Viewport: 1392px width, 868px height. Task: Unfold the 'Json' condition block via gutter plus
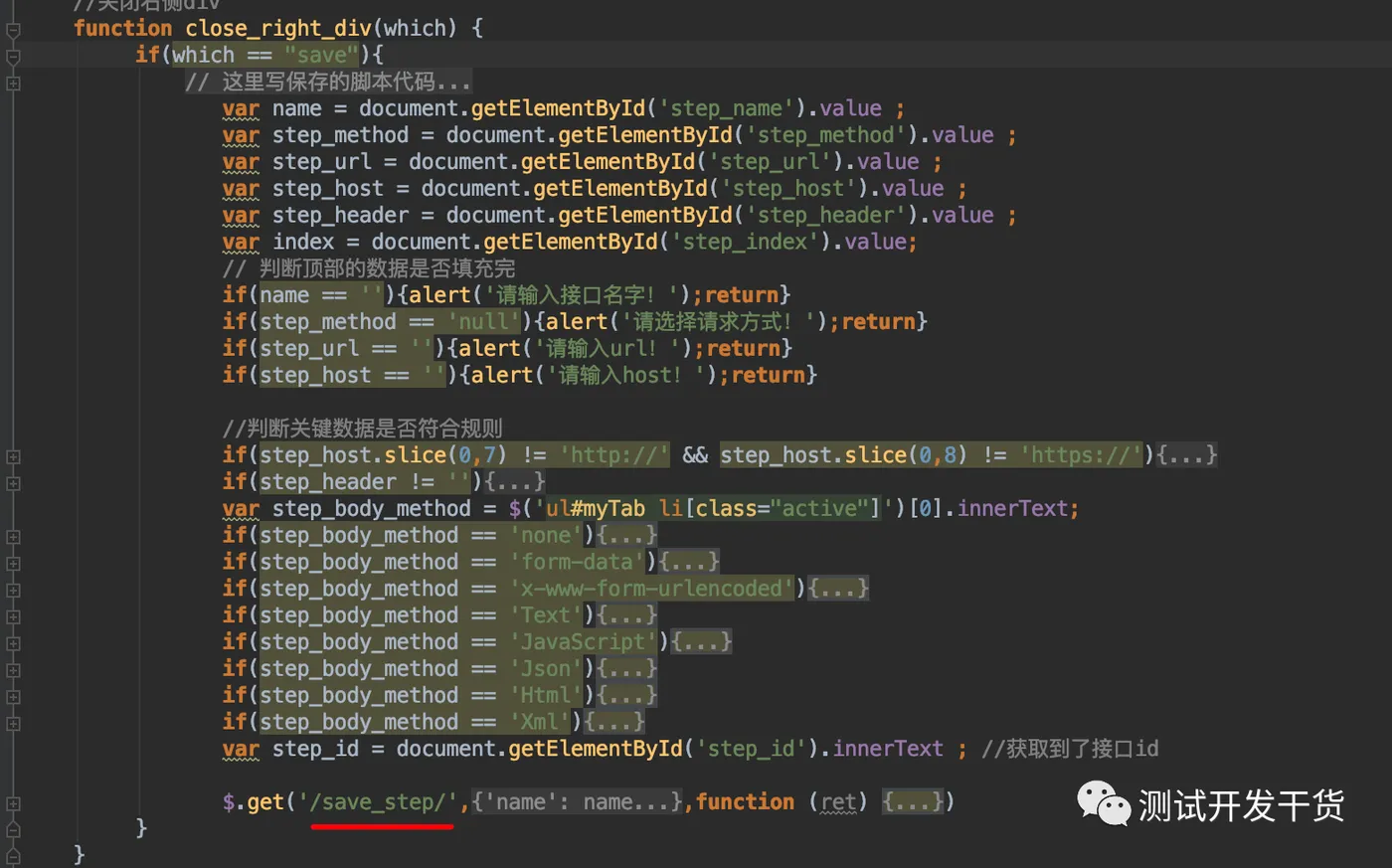[13, 671]
